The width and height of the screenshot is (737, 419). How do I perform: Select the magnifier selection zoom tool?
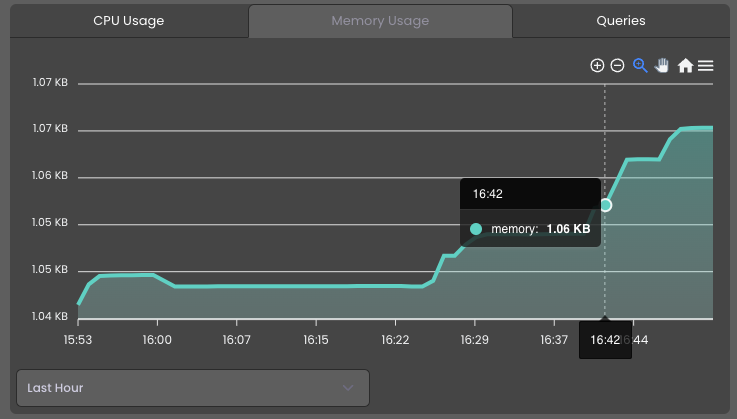(x=640, y=65)
